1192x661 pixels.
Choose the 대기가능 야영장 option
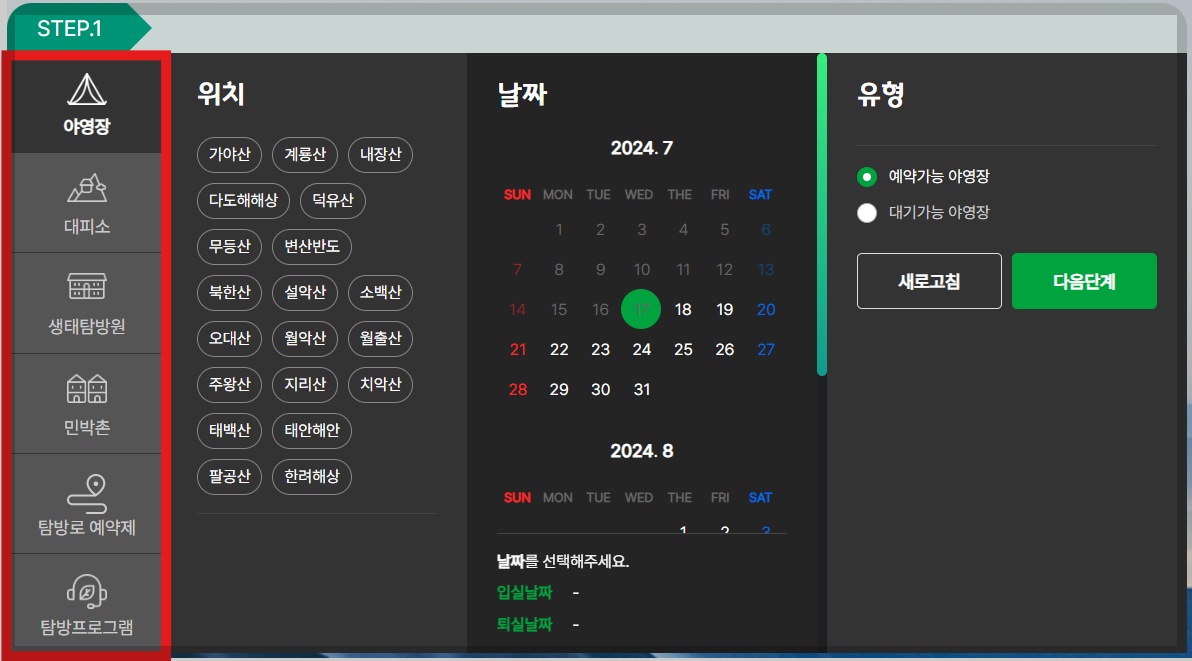pyautogui.click(x=867, y=213)
